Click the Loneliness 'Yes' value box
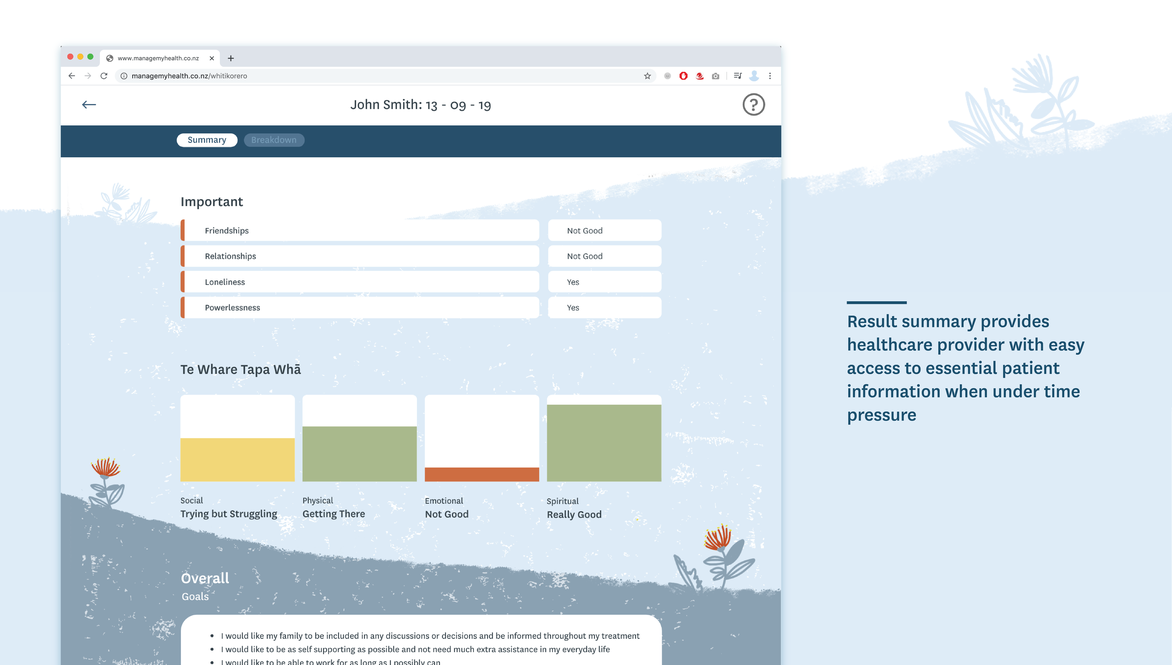Screen dimensions: 1172x665 [604, 282]
